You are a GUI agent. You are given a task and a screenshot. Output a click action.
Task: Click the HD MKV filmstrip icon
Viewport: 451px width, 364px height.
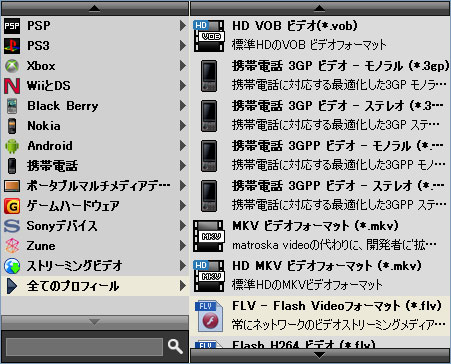[x=209, y=276]
